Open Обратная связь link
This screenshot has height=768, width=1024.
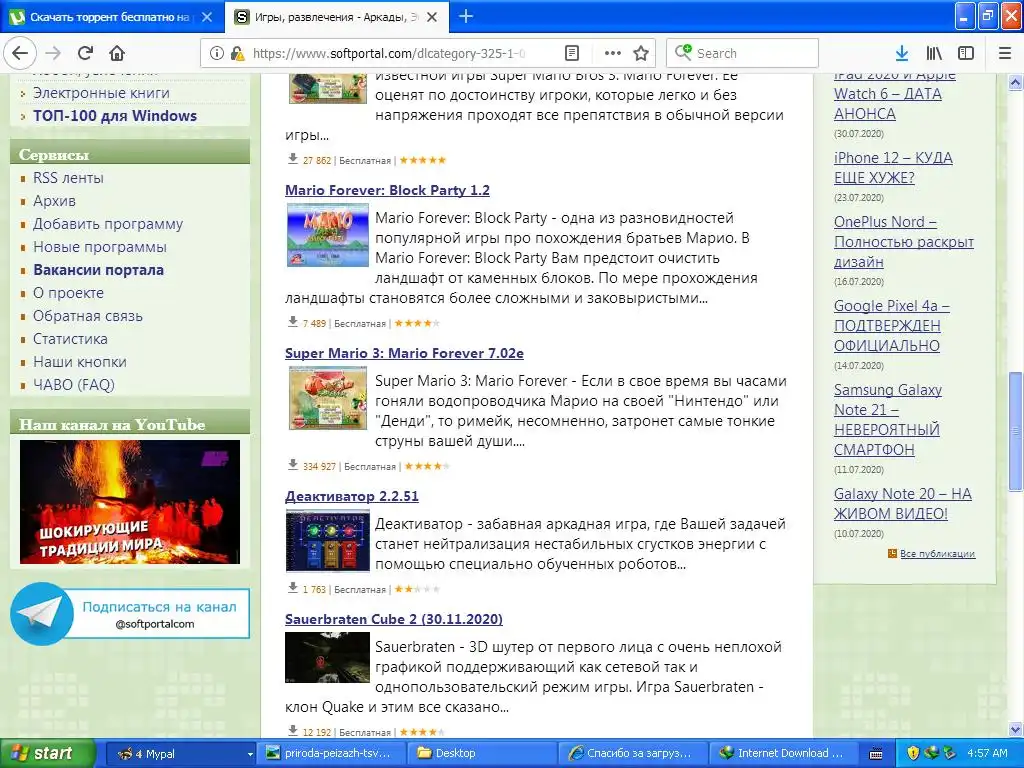pos(88,315)
